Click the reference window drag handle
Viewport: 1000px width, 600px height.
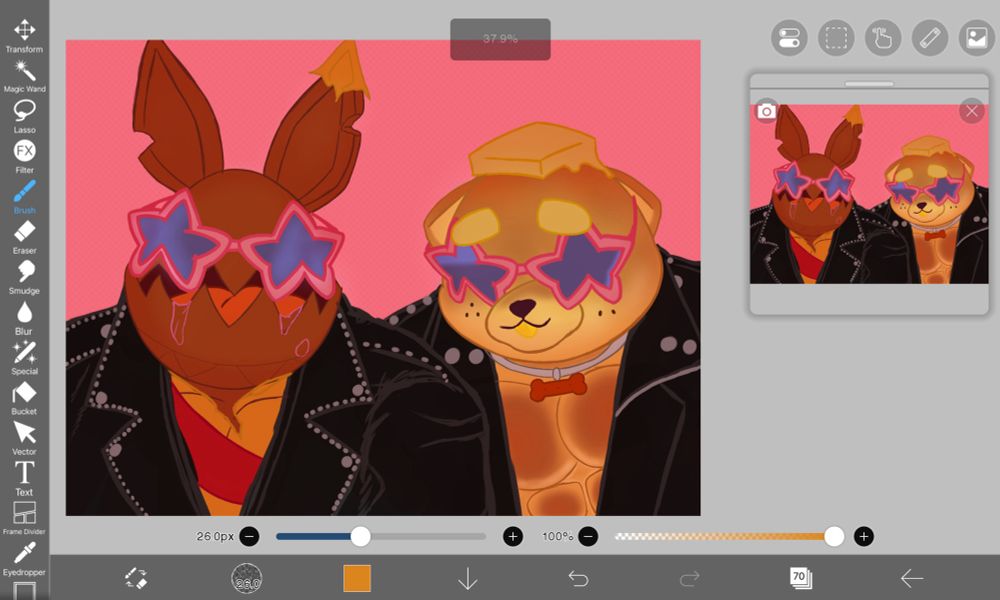pyautogui.click(x=869, y=84)
